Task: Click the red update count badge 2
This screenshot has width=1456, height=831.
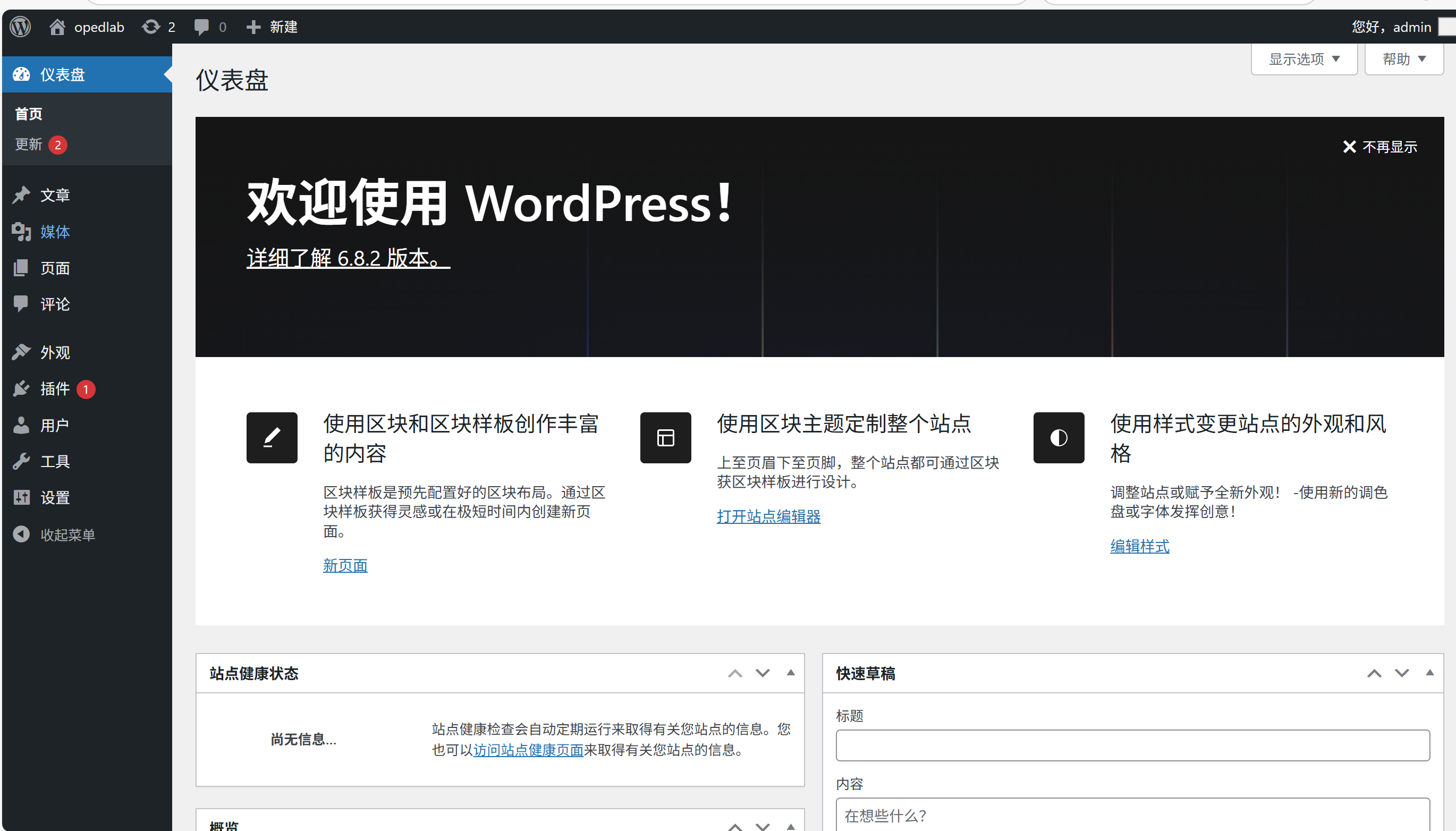Action: (57, 145)
